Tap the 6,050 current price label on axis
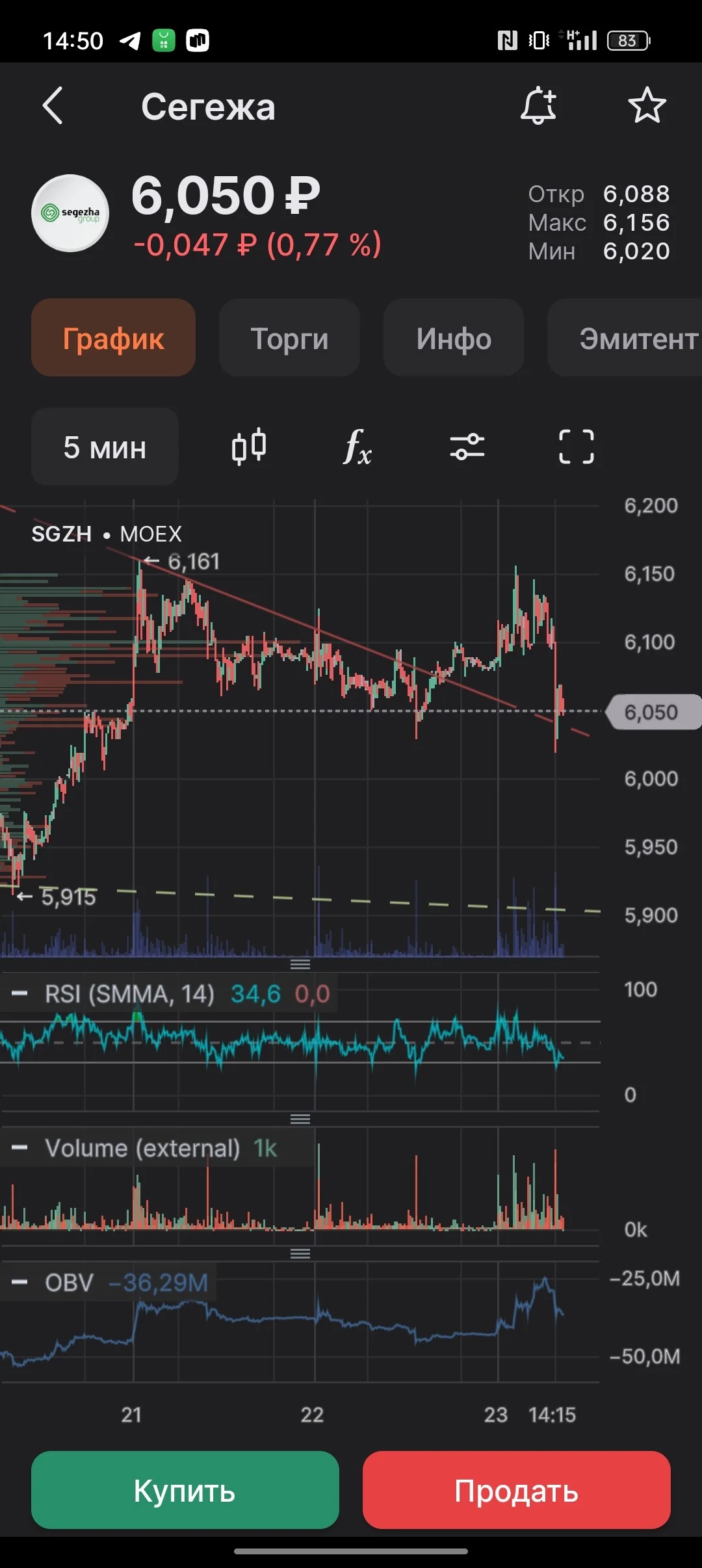The height and width of the screenshot is (1568, 702). click(x=653, y=712)
